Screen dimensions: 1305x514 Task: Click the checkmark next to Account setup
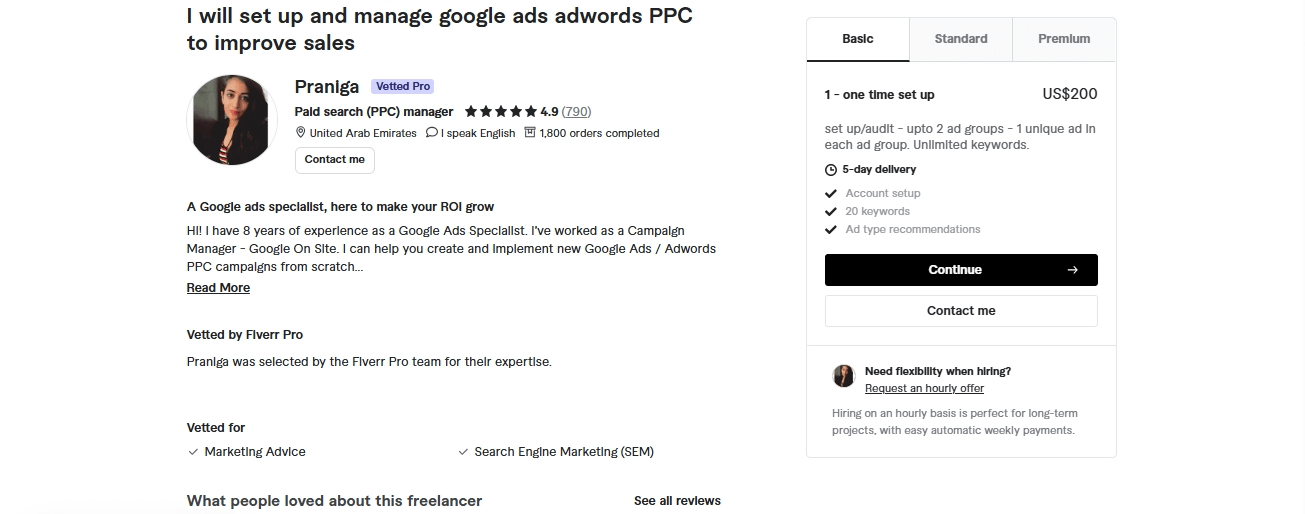click(x=831, y=194)
